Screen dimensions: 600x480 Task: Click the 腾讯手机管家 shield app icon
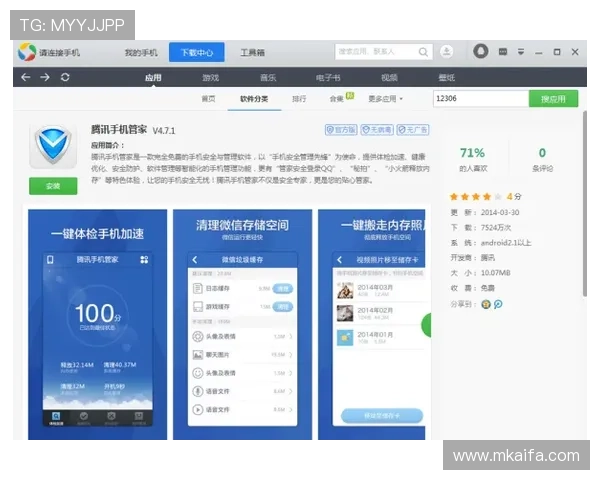point(53,146)
